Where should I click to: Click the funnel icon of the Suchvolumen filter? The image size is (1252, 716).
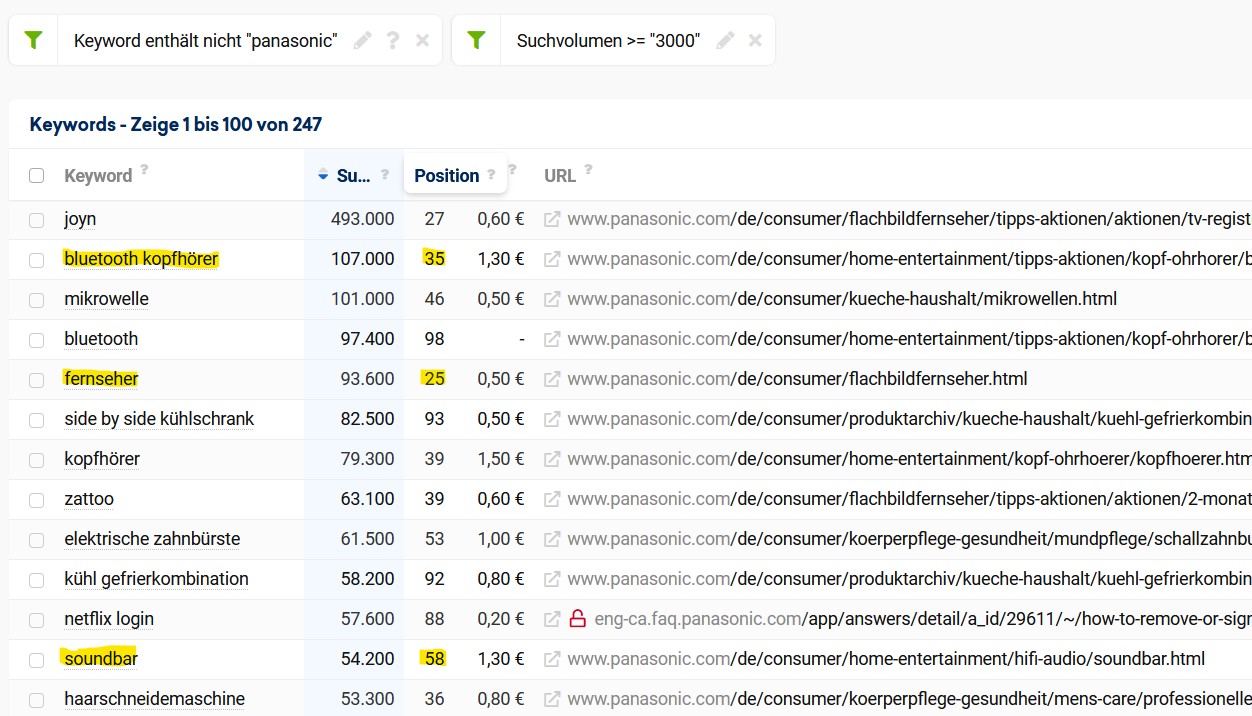(x=476, y=40)
